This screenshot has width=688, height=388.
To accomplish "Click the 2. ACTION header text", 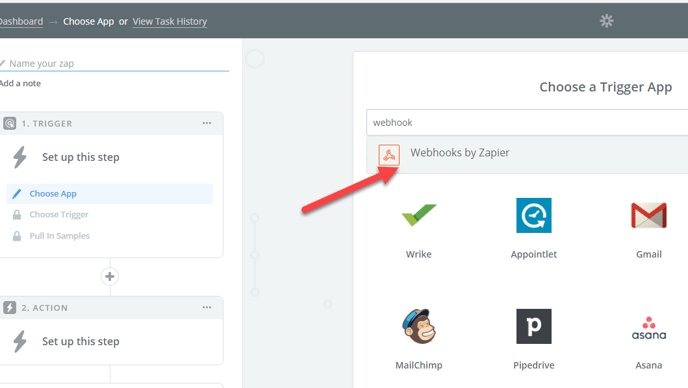I will point(45,308).
